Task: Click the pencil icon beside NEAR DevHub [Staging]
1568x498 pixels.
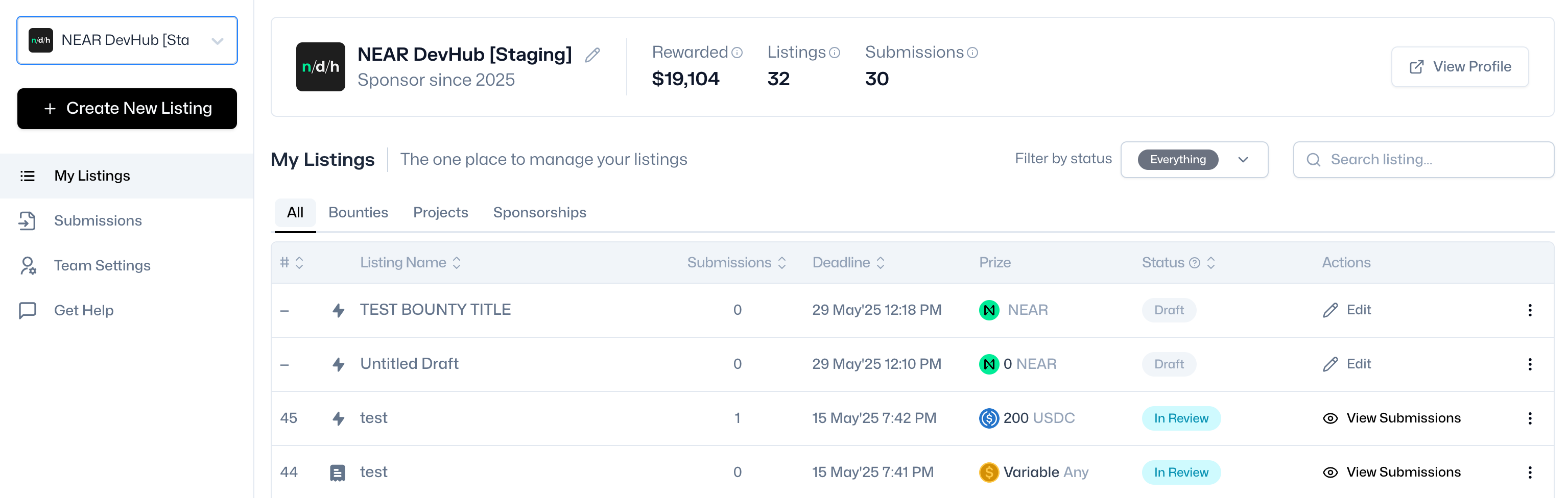Action: point(592,55)
